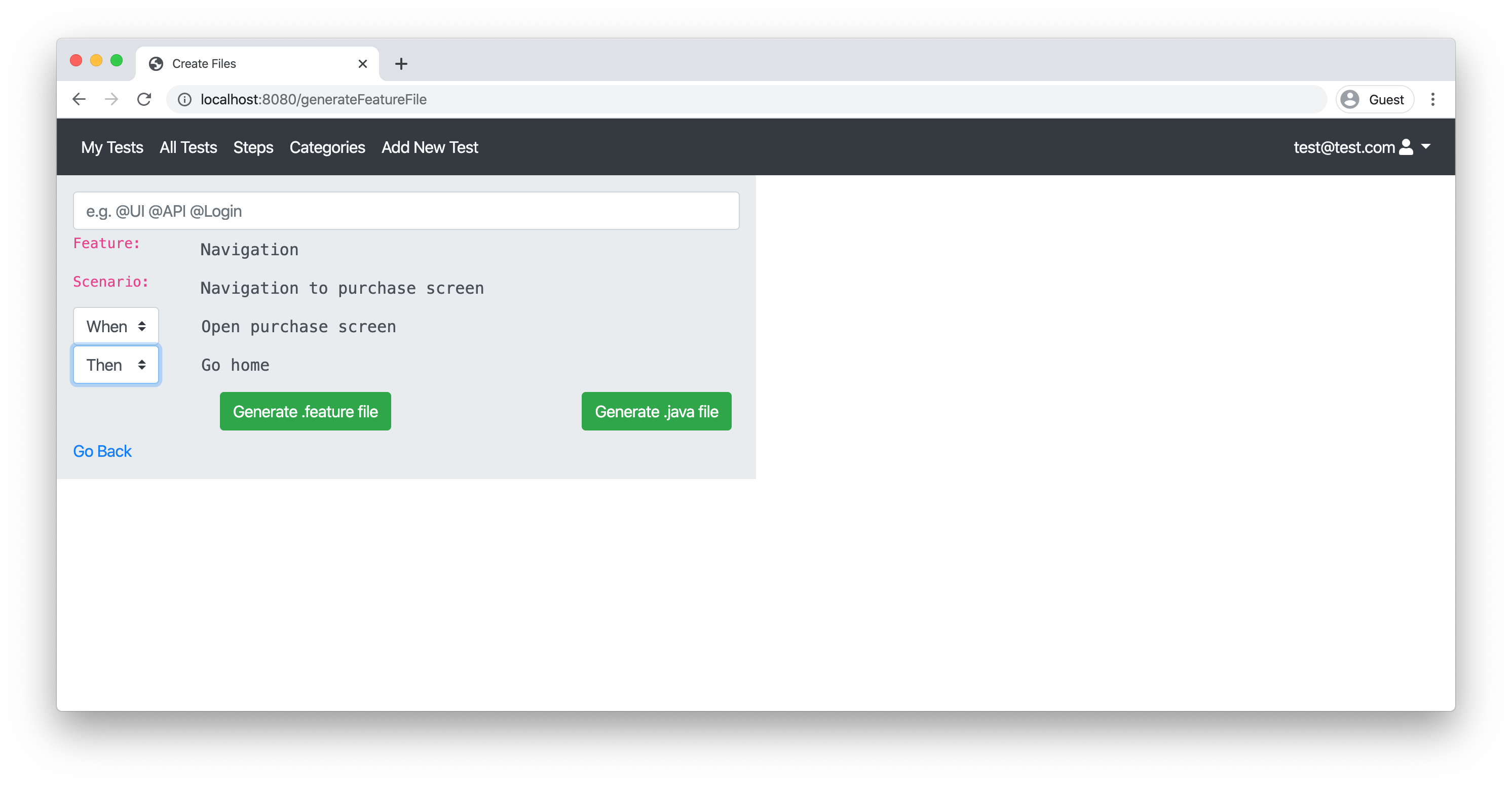This screenshot has height=786, width=1512.
Task: Open the new tab plus icon
Action: coord(401,63)
